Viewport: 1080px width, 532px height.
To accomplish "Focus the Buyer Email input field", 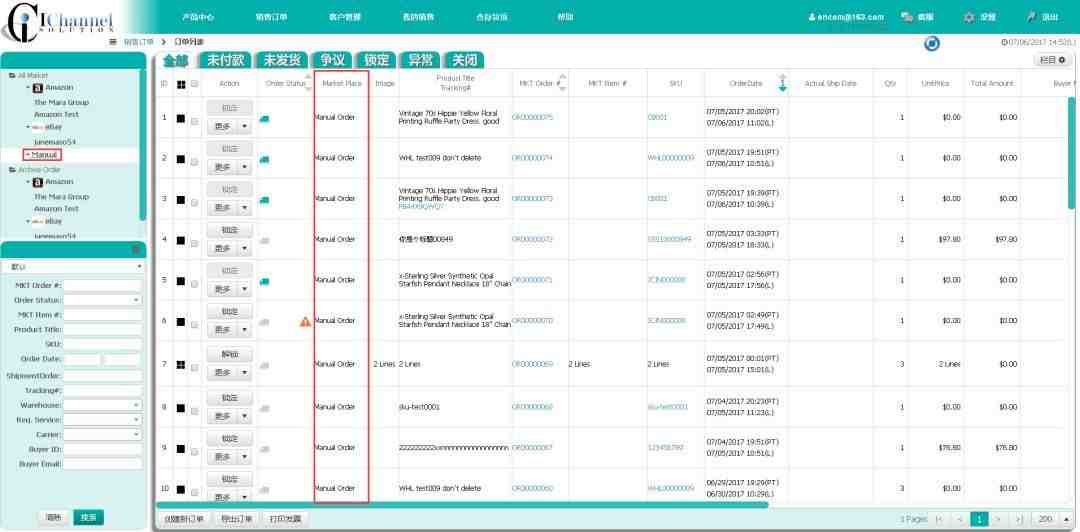I will [x=103, y=464].
